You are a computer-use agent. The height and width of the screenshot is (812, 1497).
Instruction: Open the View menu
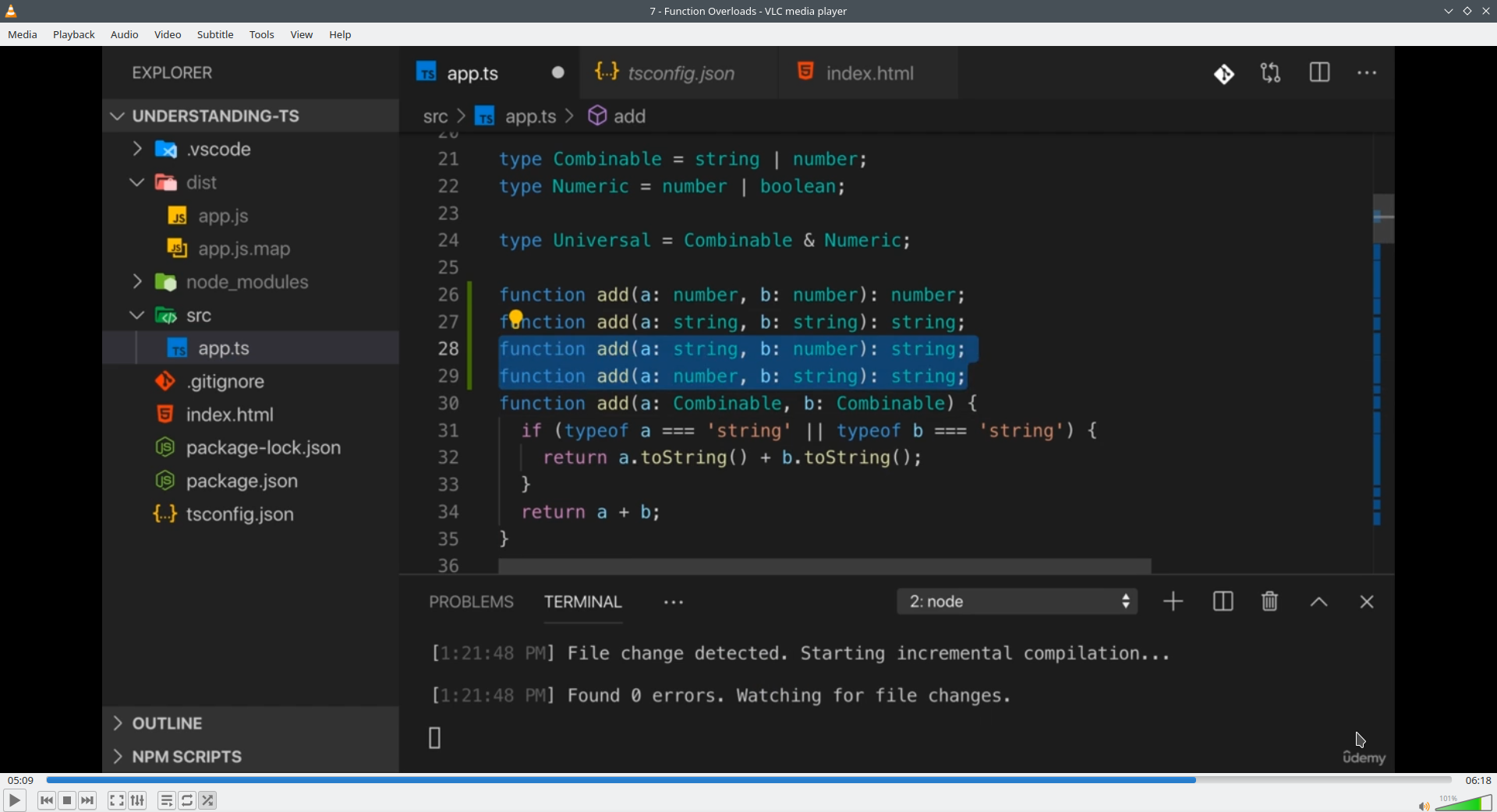tap(302, 35)
